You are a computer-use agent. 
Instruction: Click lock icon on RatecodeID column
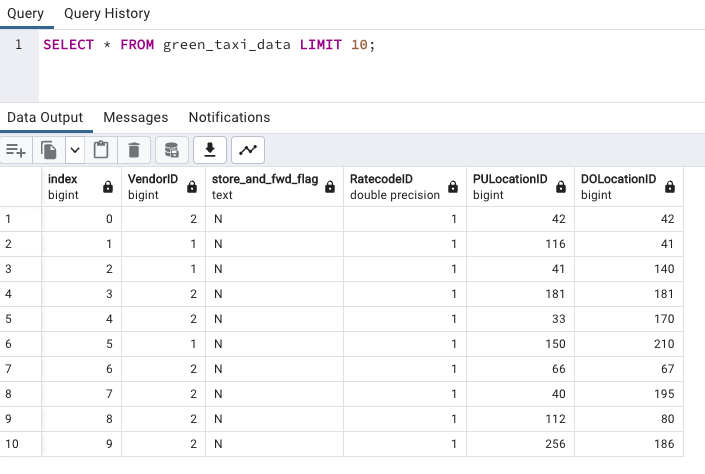click(453, 187)
